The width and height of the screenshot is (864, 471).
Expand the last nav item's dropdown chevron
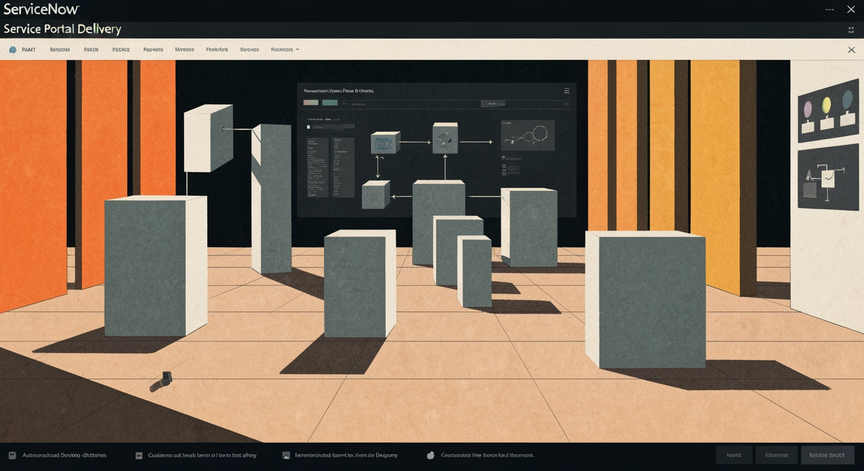[298, 50]
